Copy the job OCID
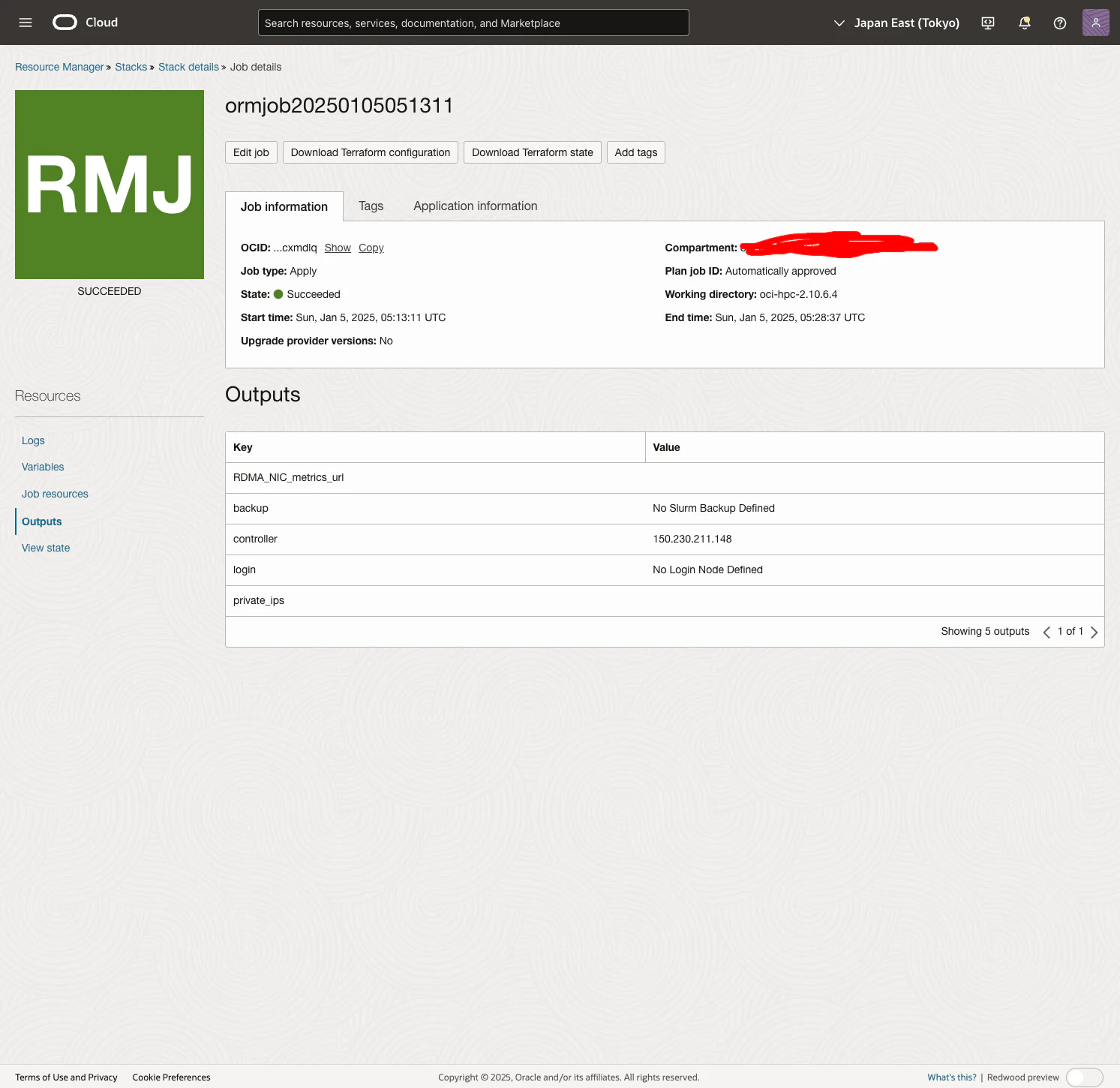The image size is (1120, 1088). point(371,248)
